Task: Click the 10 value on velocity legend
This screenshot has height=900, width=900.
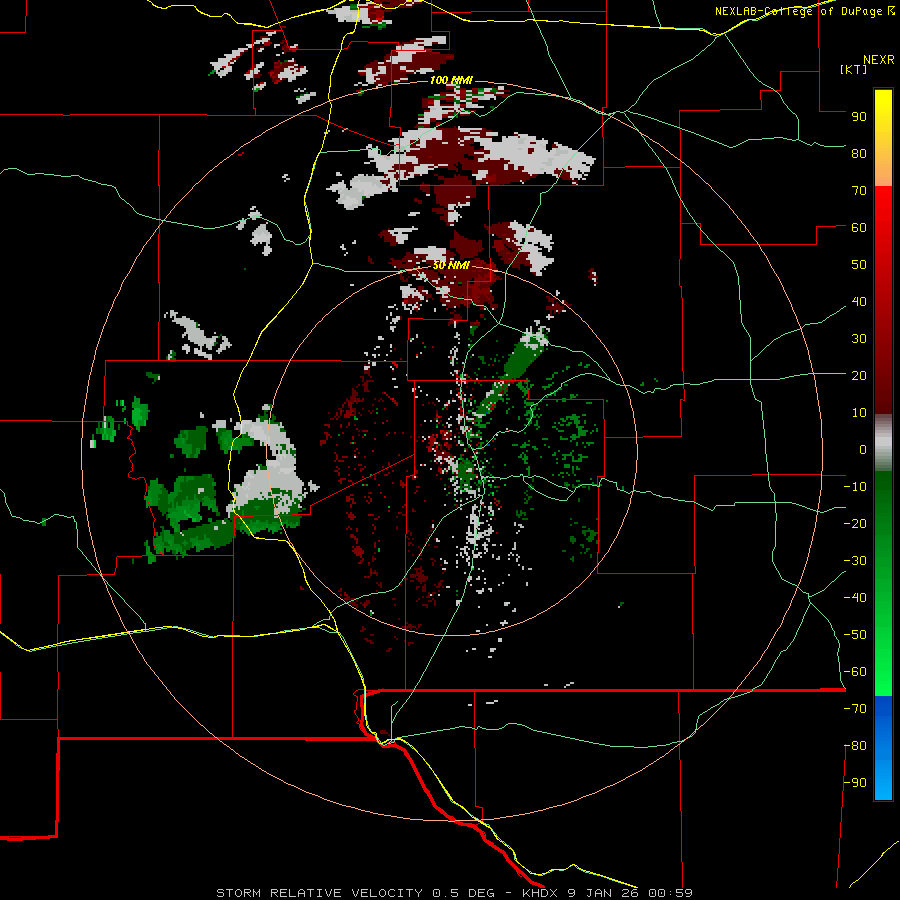Action: click(x=859, y=413)
